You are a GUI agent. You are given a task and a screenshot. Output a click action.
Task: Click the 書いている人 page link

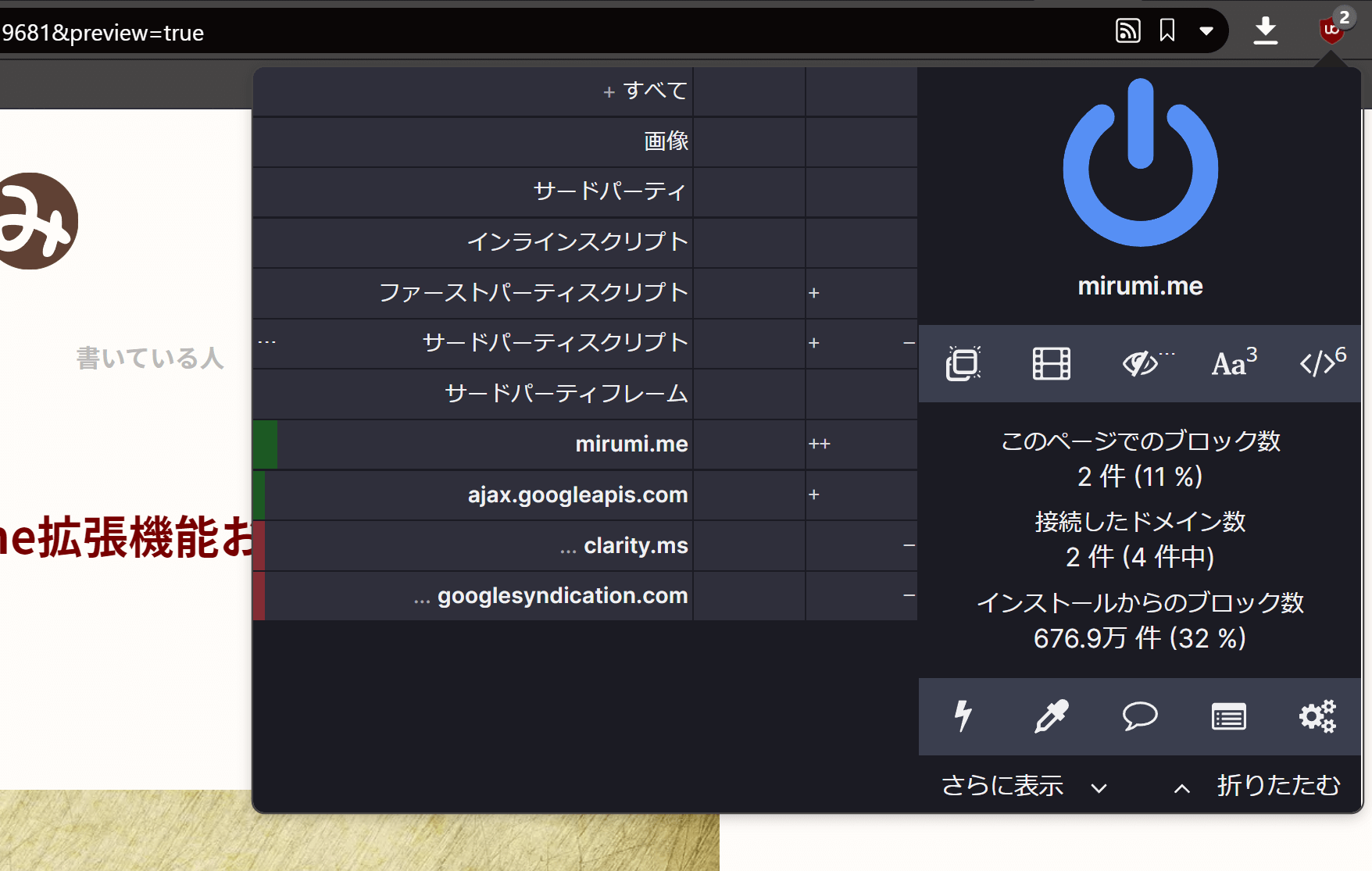point(150,358)
